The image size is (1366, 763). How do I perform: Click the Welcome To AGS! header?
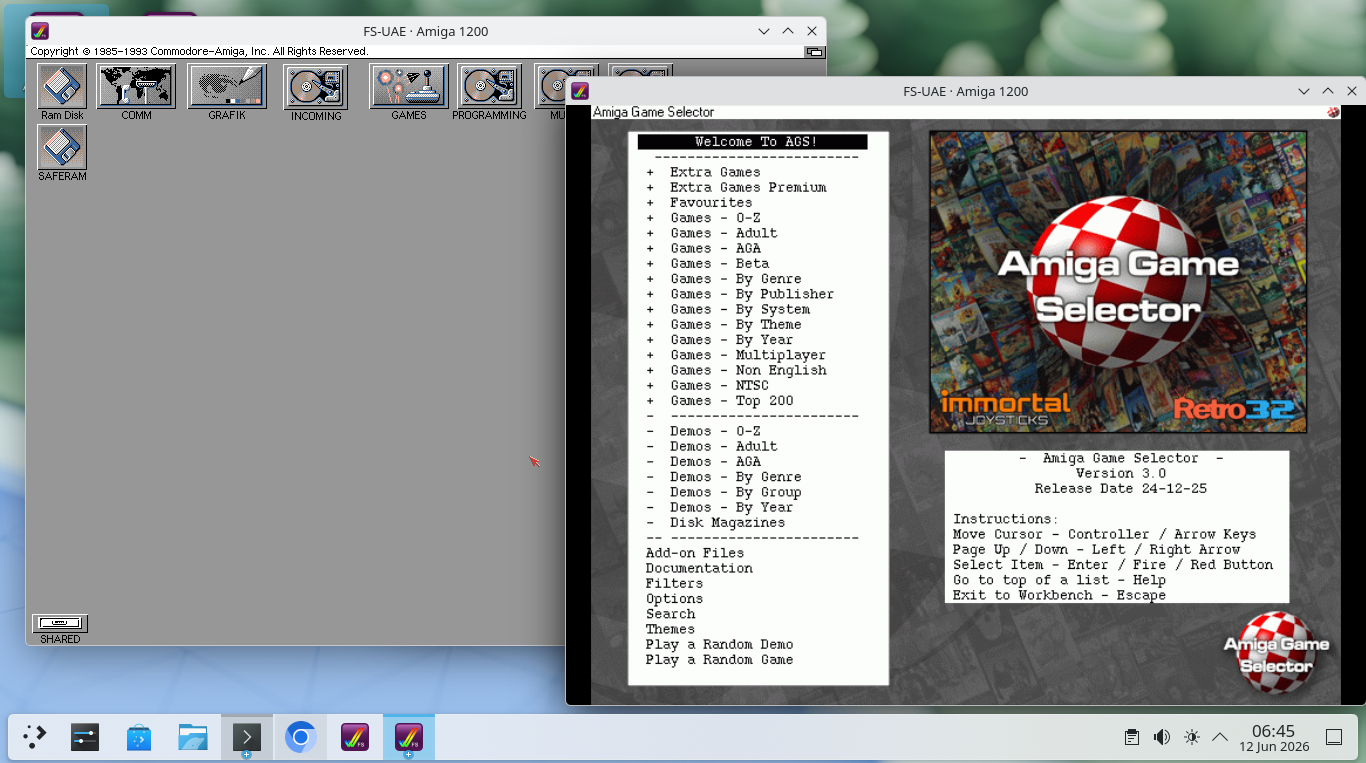pos(753,142)
